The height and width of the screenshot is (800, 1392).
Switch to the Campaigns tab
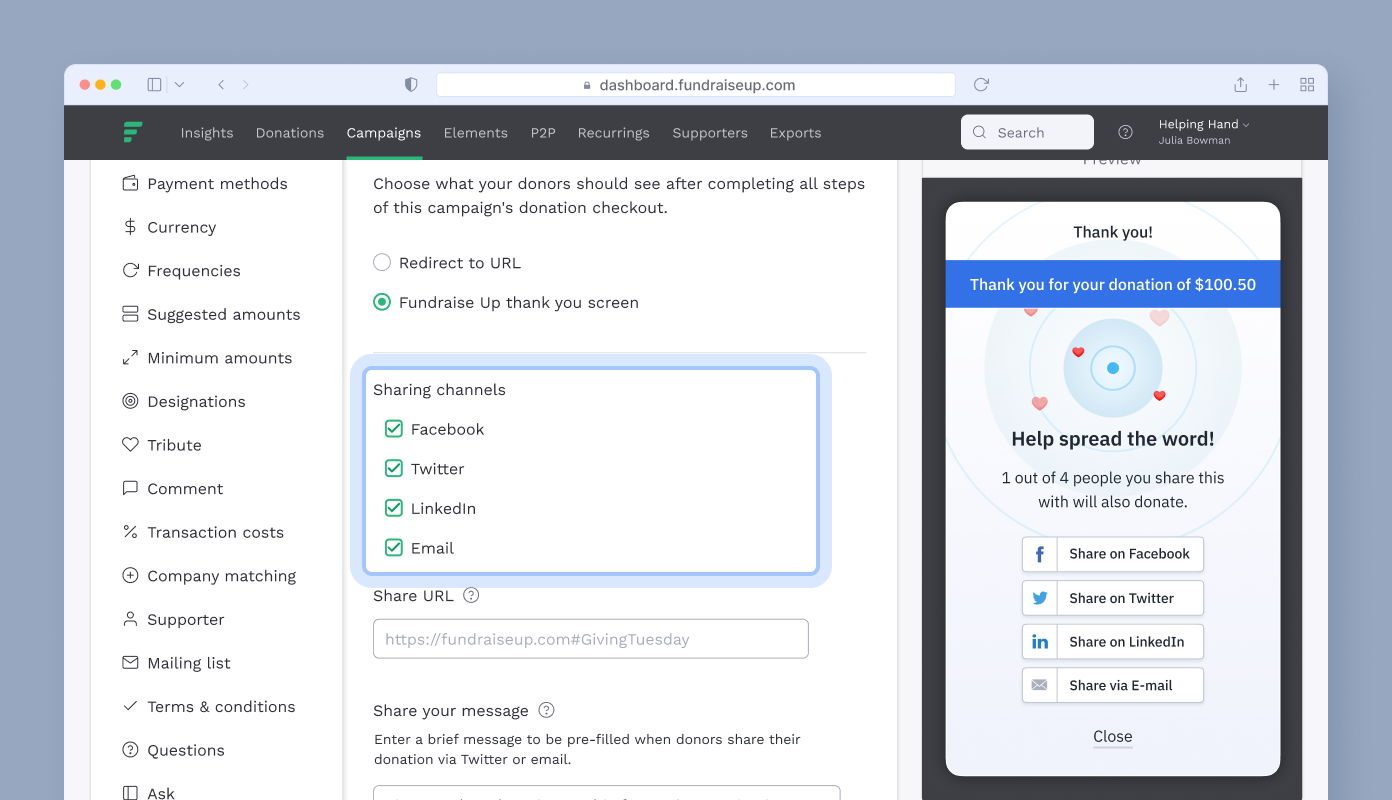[x=384, y=133]
